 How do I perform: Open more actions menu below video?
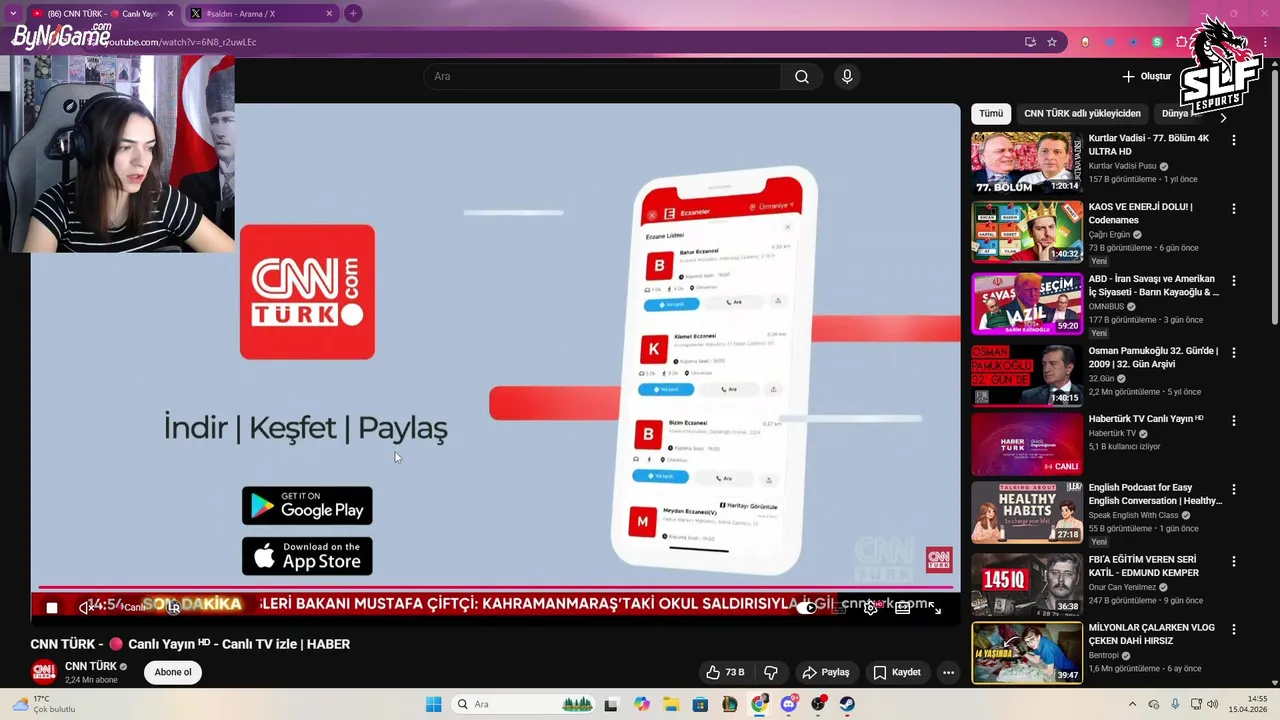pos(948,672)
